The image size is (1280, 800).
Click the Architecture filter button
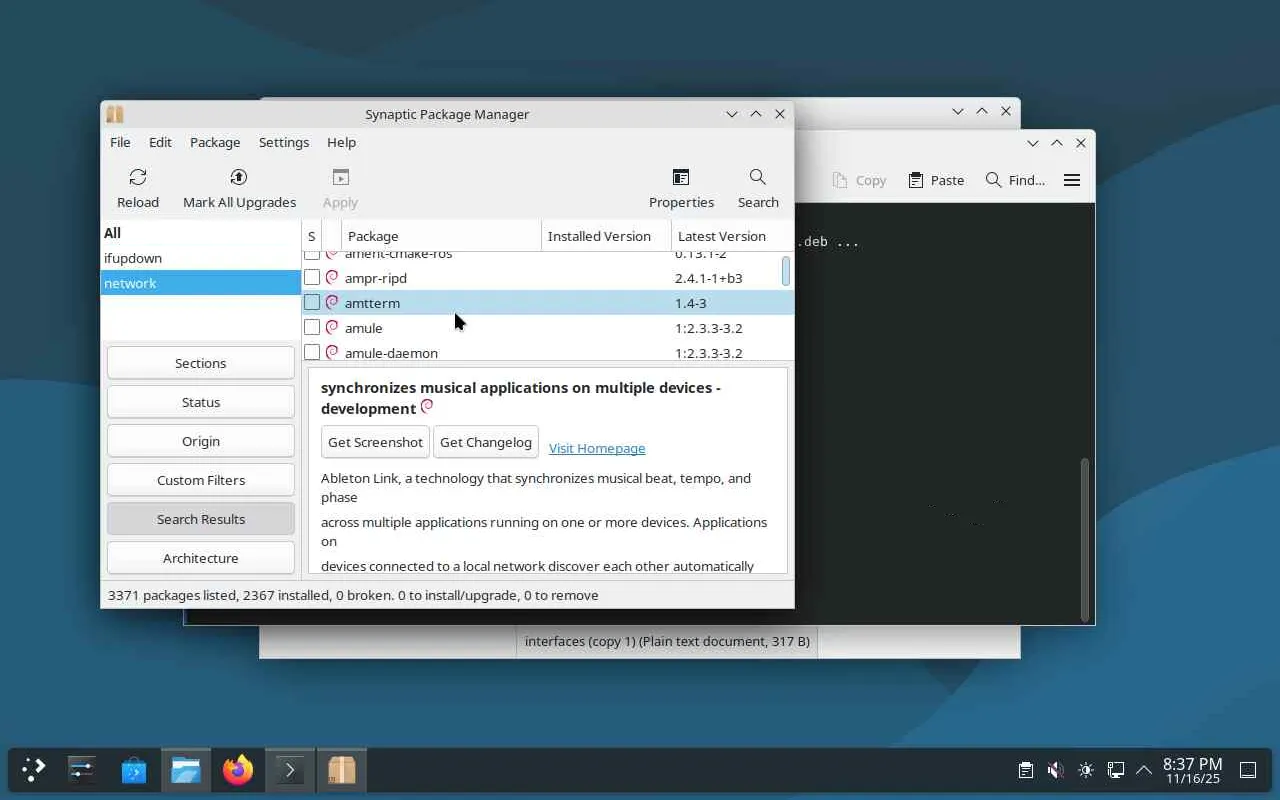coord(201,558)
